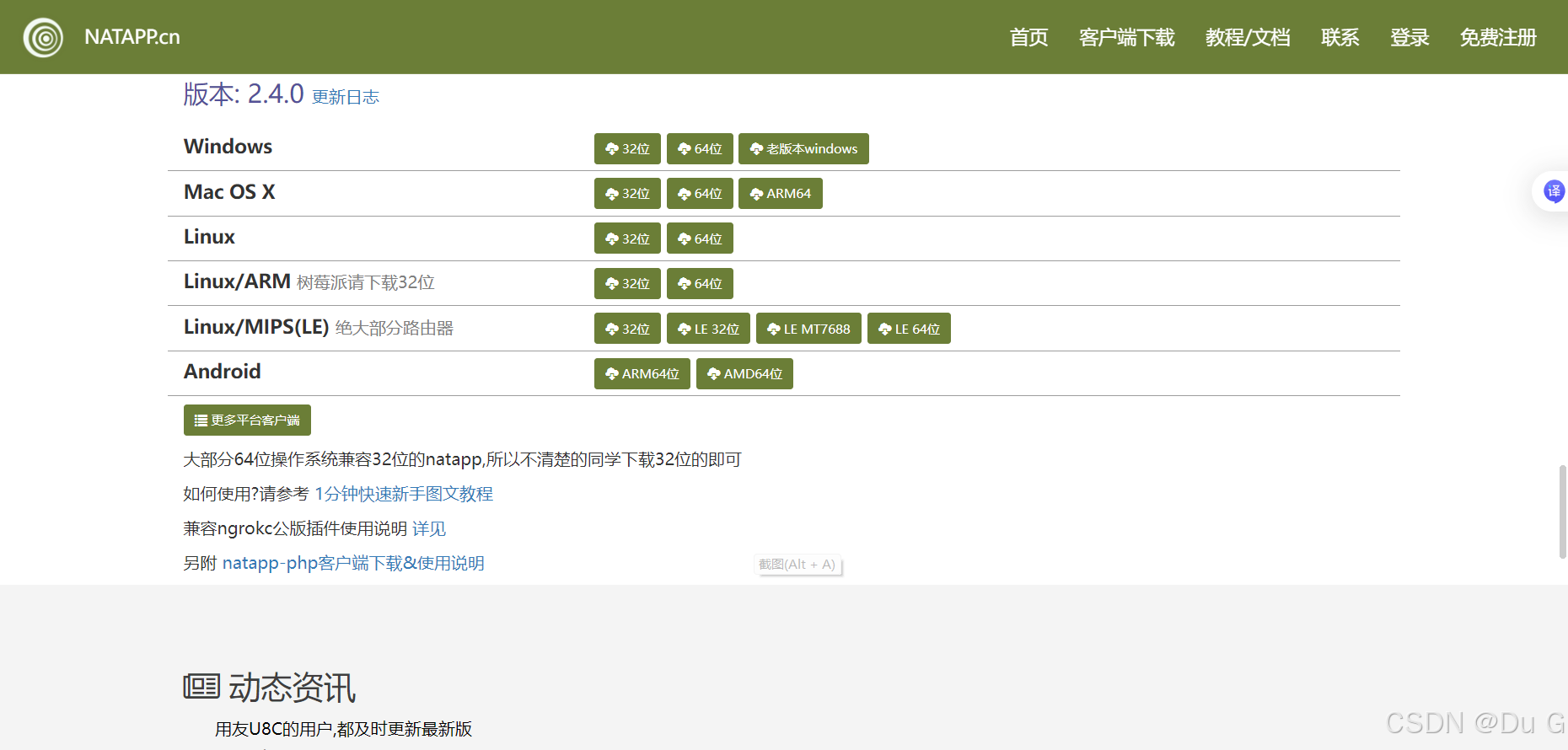Download Windows 32位 client
1568x750 pixels.
[627, 148]
